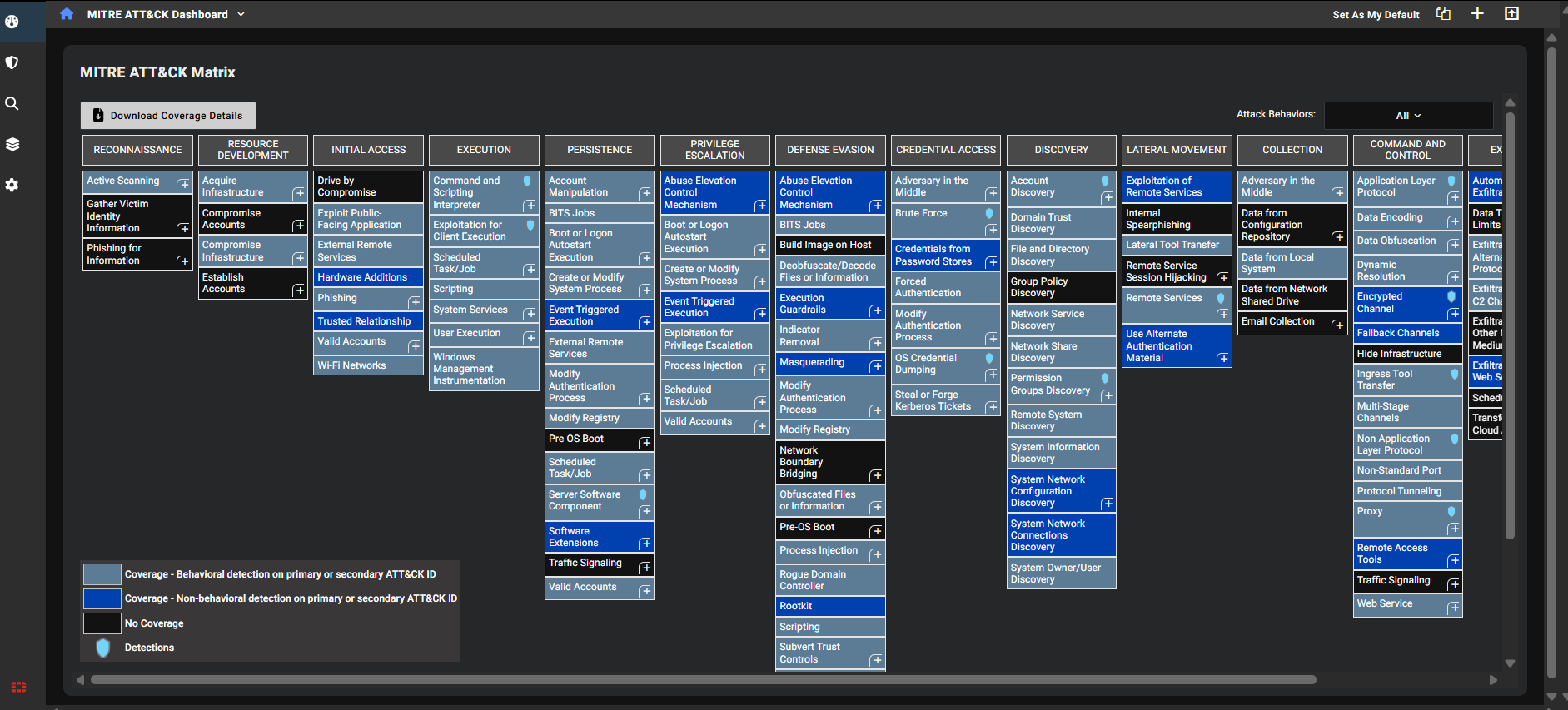The height and width of the screenshot is (710, 1568).
Task: Click Set As My Default
Action: (1376, 14)
